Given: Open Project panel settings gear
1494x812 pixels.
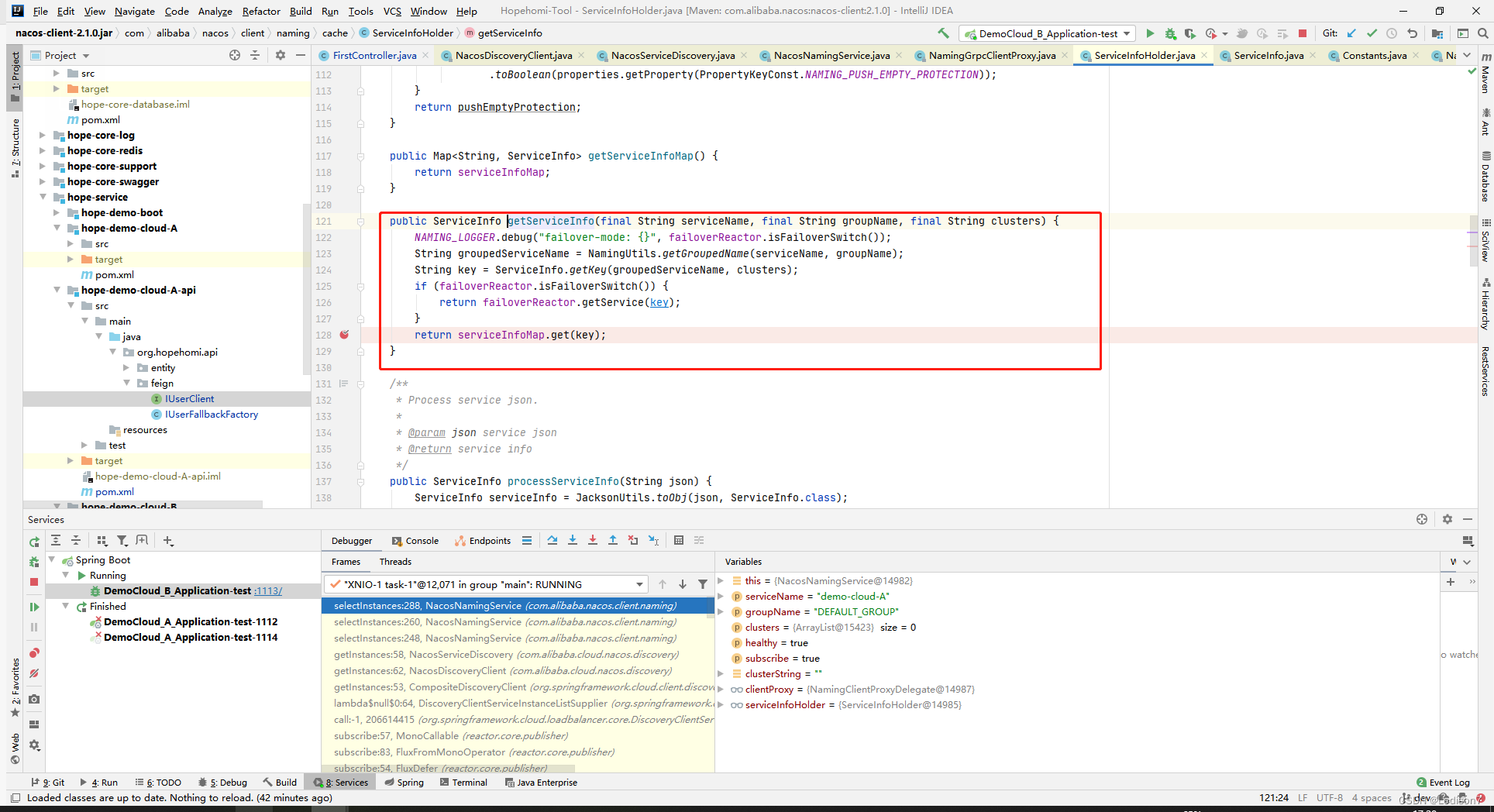Looking at the screenshot, I should tap(281, 55).
